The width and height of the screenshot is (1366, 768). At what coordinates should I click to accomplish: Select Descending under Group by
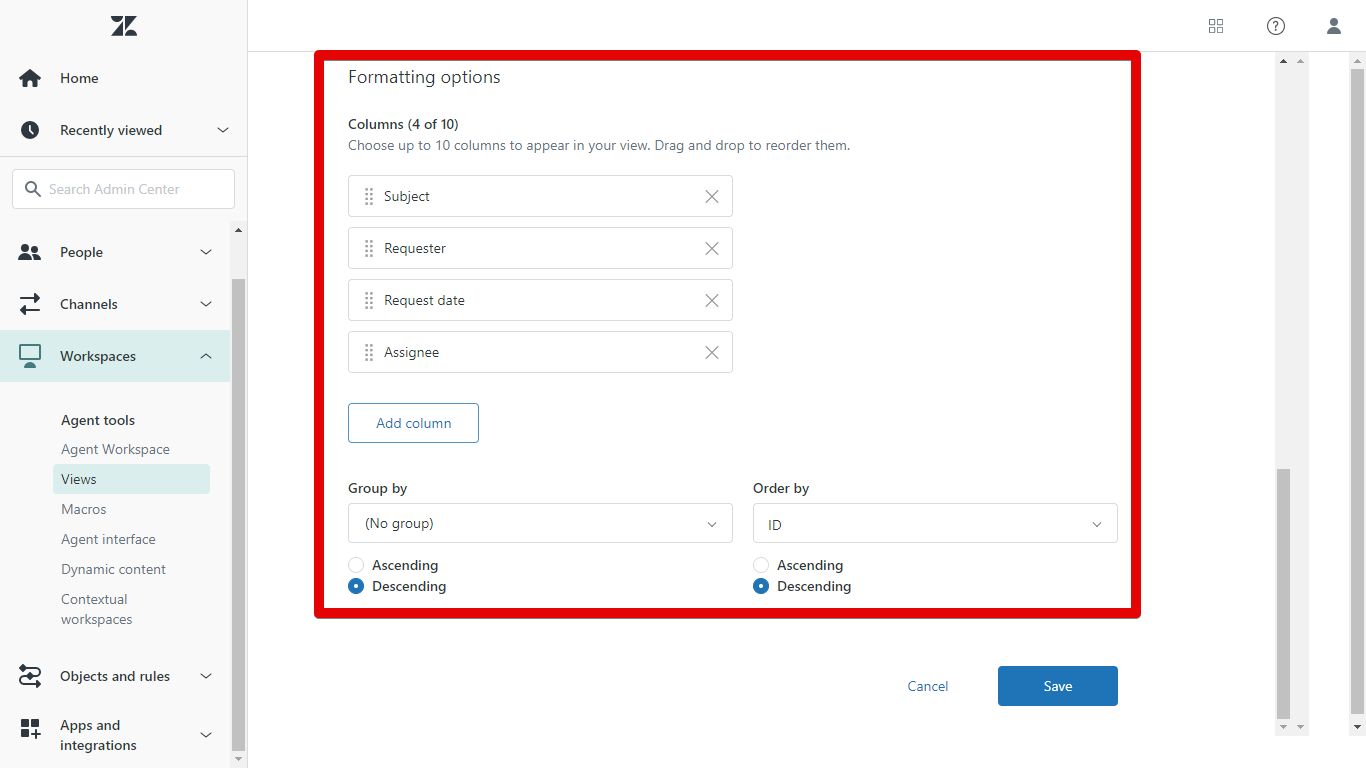click(x=356, y=586)
